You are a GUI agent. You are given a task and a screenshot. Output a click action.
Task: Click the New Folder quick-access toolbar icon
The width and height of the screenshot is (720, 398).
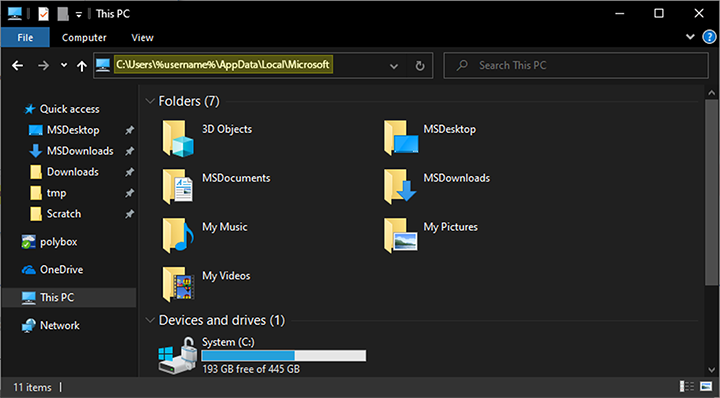tap(63, 14)
